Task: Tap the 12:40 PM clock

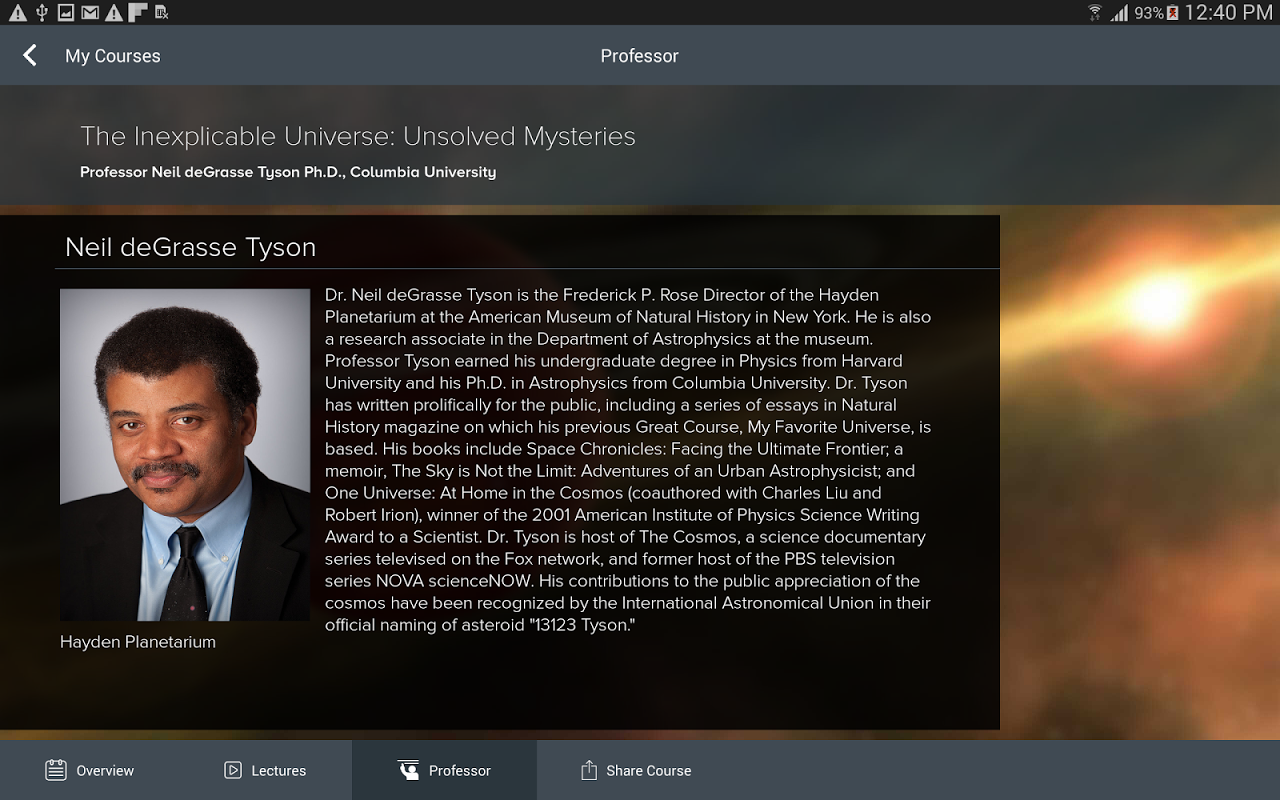Action: tap(1228, 13)
